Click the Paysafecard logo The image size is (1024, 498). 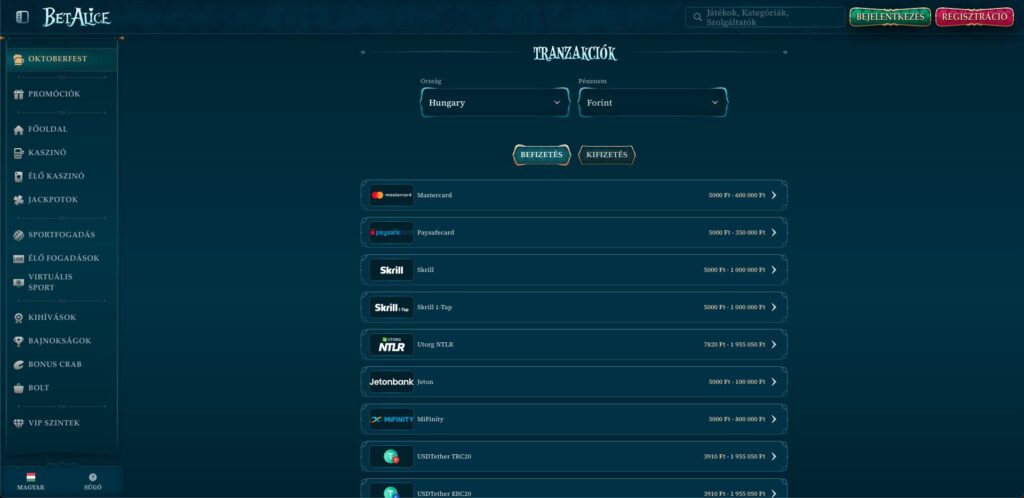point(391,232)
